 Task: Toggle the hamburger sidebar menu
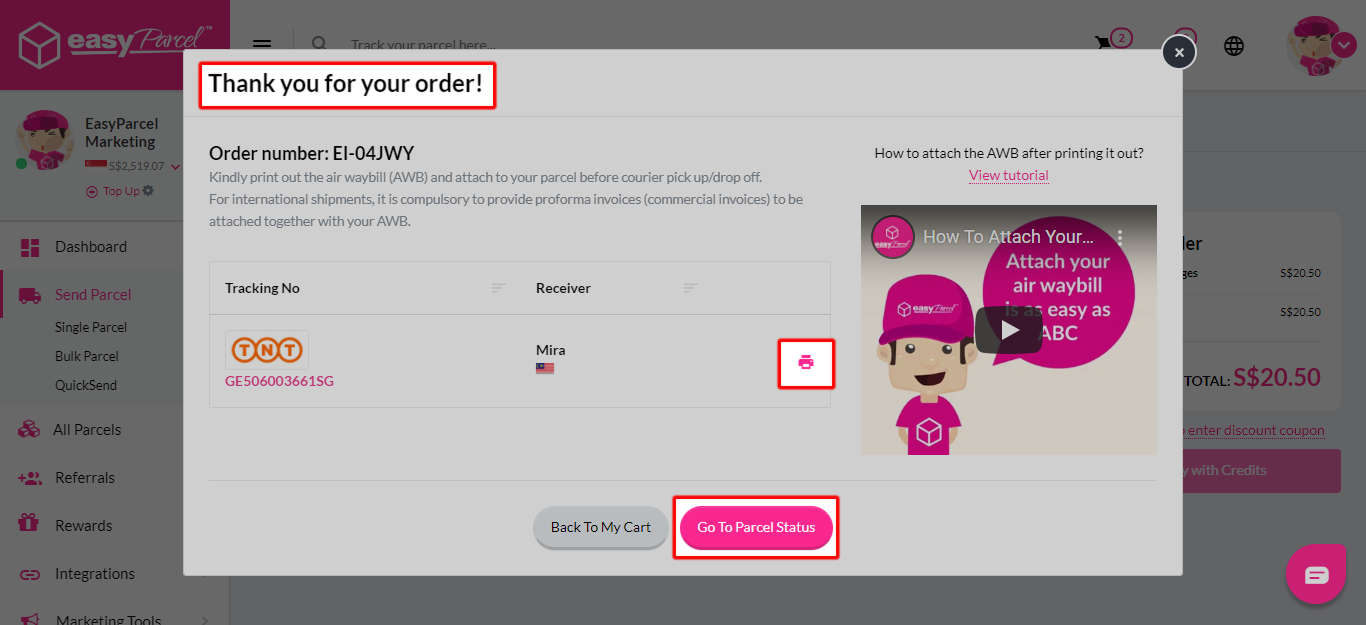click(262, 45)
